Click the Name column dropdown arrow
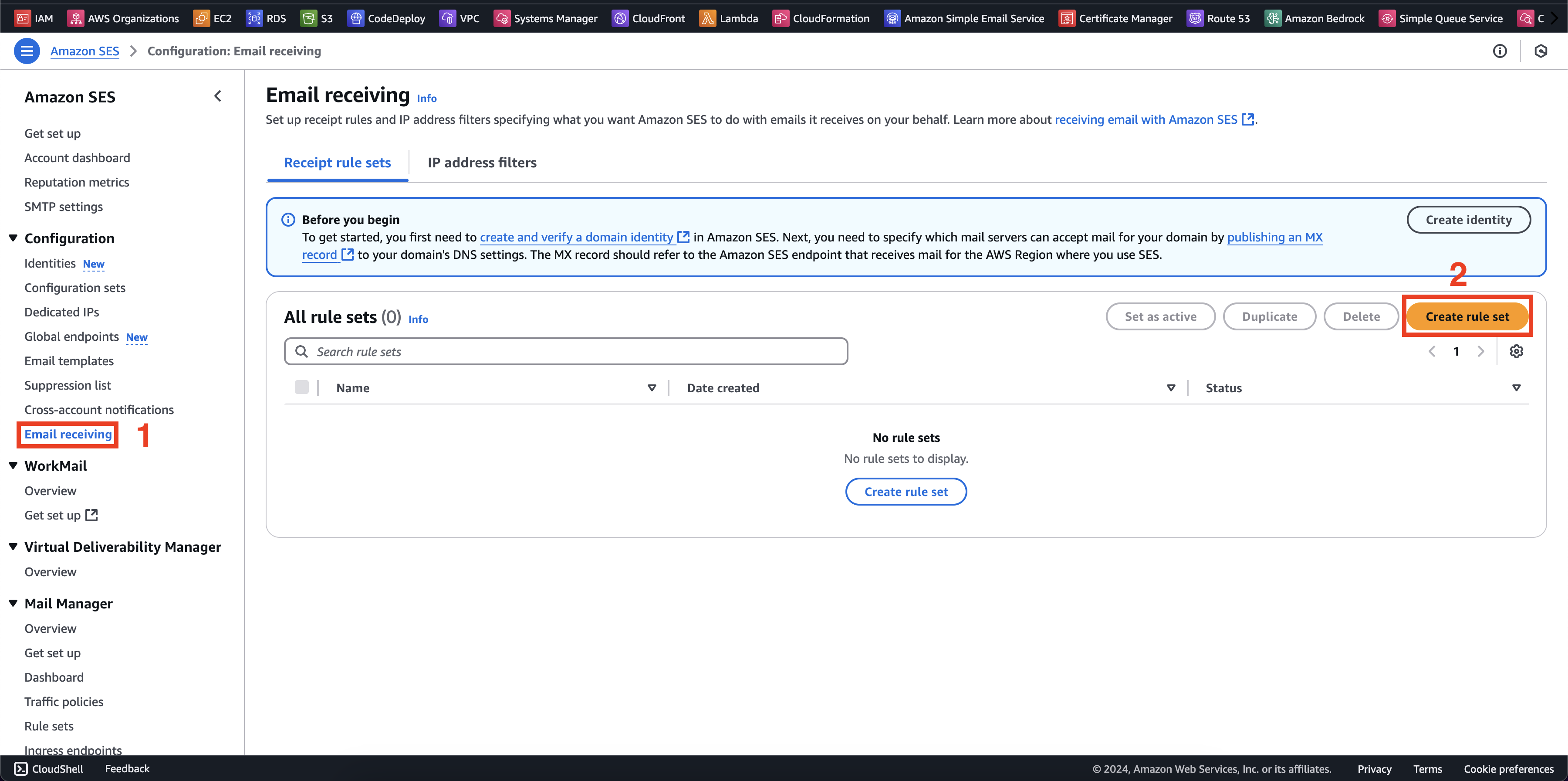The width and height of the screenshot is (1568, 781). (651, 388)
